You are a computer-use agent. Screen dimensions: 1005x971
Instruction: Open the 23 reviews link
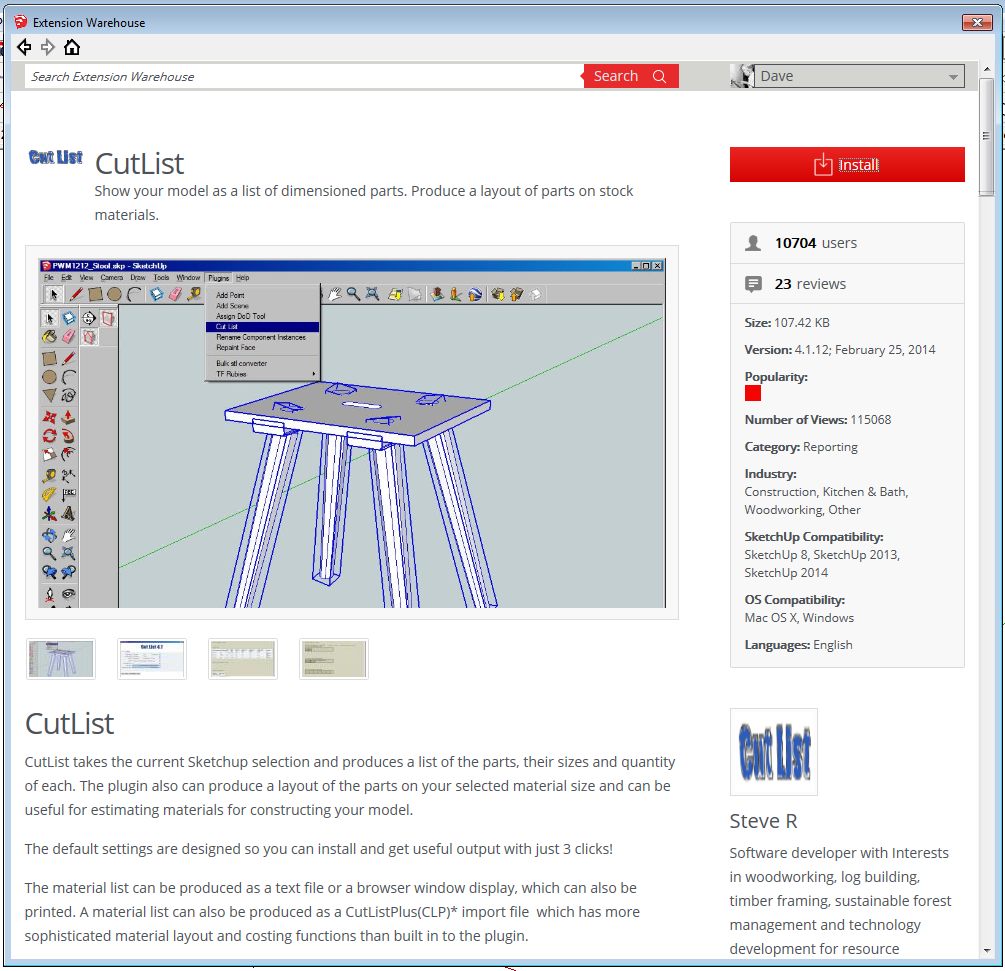(810, 284)
